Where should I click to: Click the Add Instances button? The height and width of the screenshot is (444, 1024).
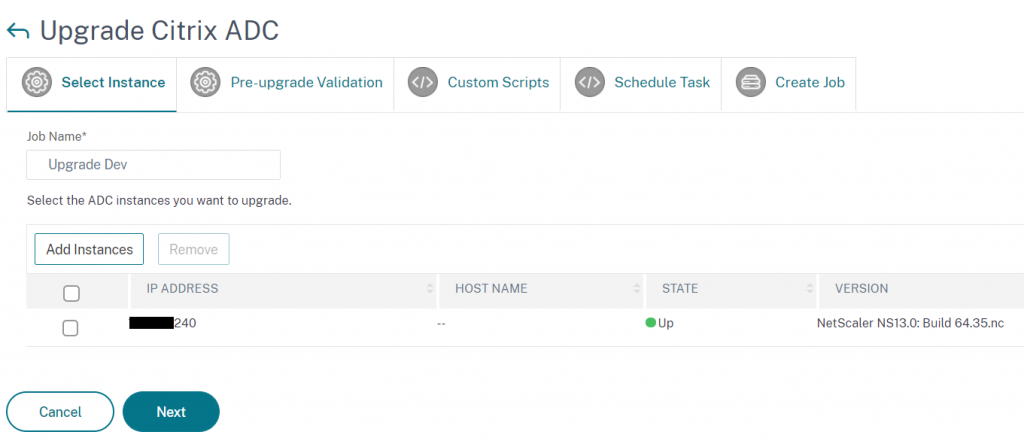coord(89,249)
